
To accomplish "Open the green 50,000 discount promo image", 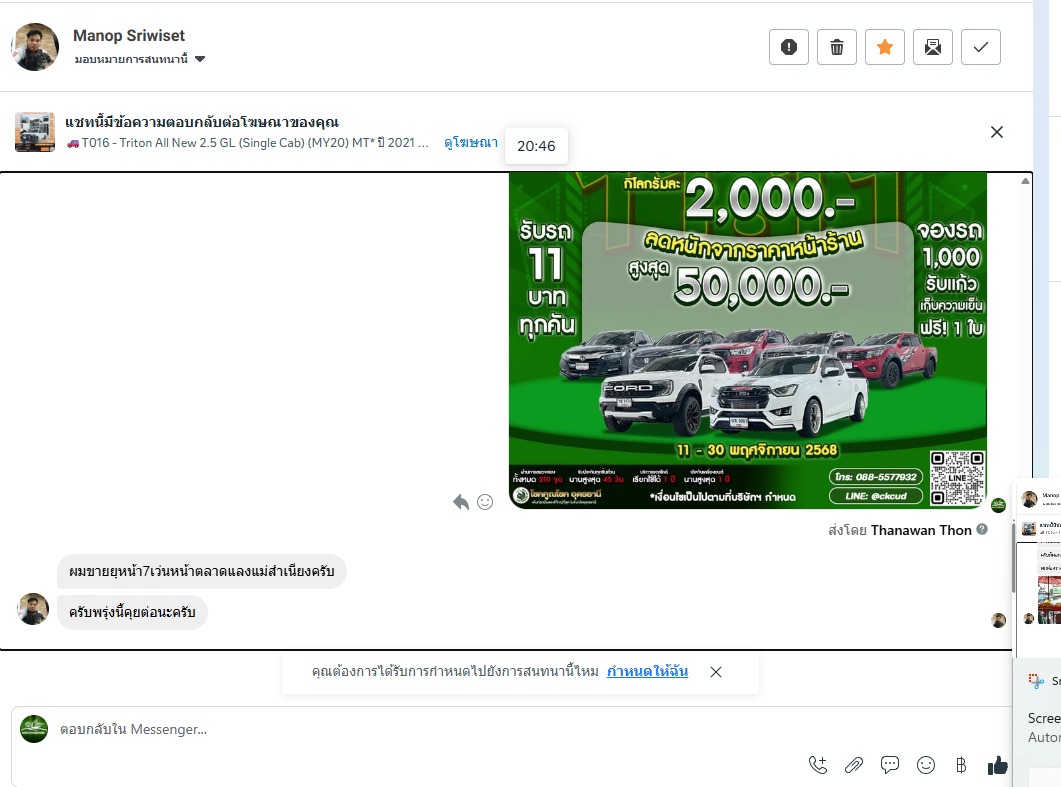I will (x=748, y=340).
